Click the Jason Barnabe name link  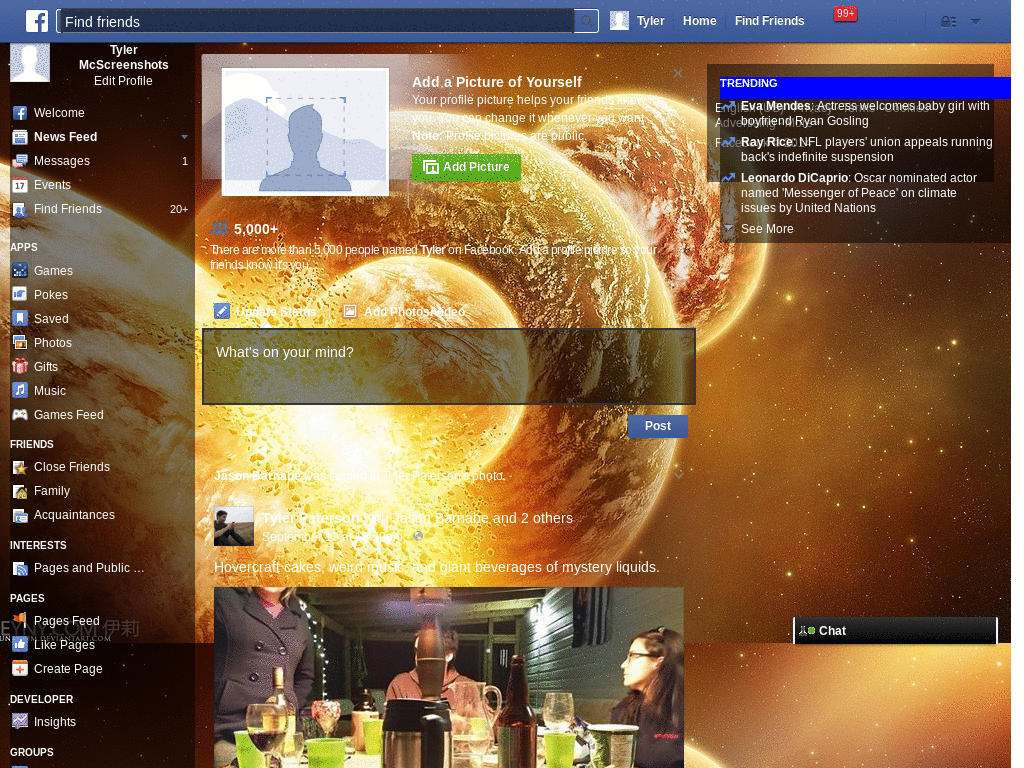(x=257, y=476)
